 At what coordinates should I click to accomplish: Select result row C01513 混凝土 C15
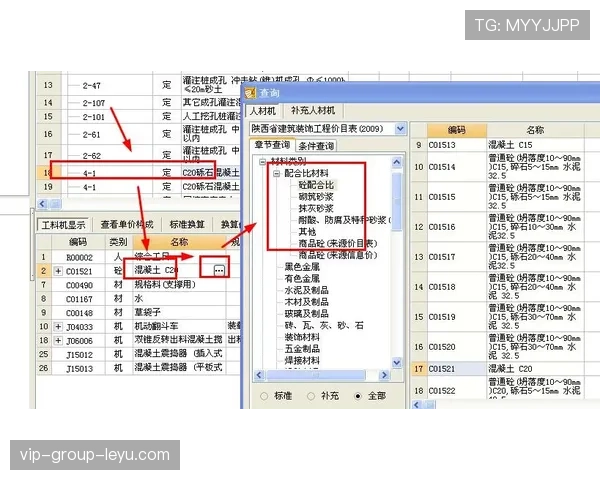505,145
